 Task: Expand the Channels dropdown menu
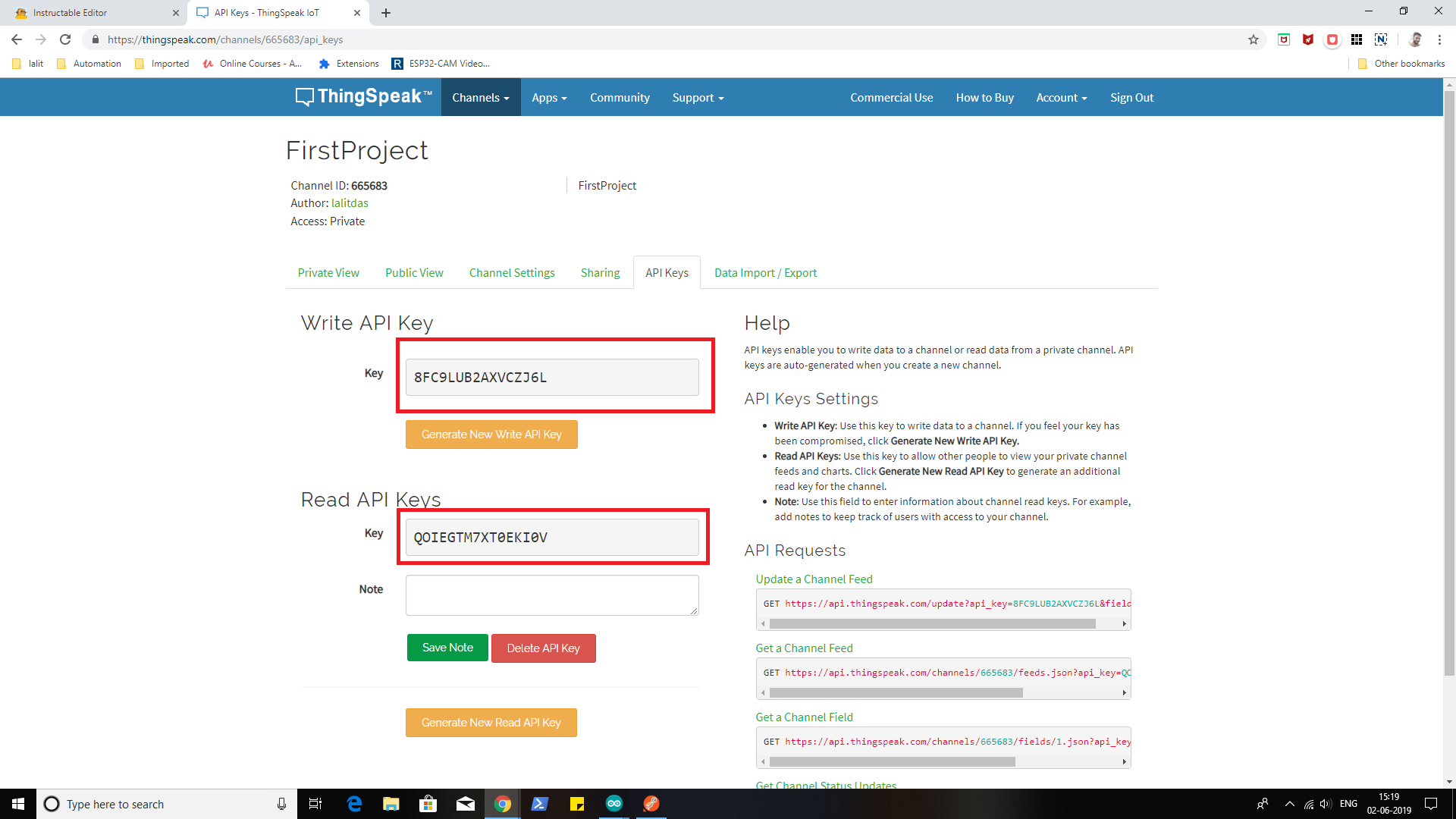tap(481, 97)
